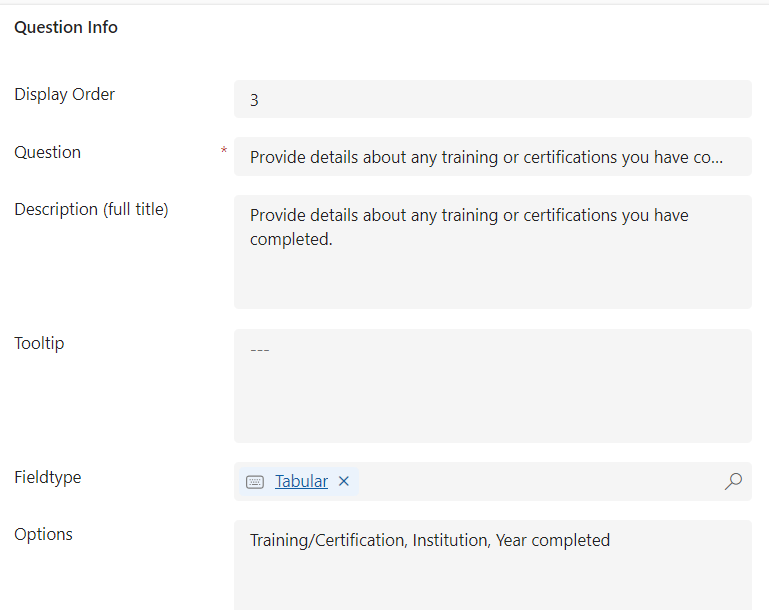Click into the empty Tooltip textarea

492,386
